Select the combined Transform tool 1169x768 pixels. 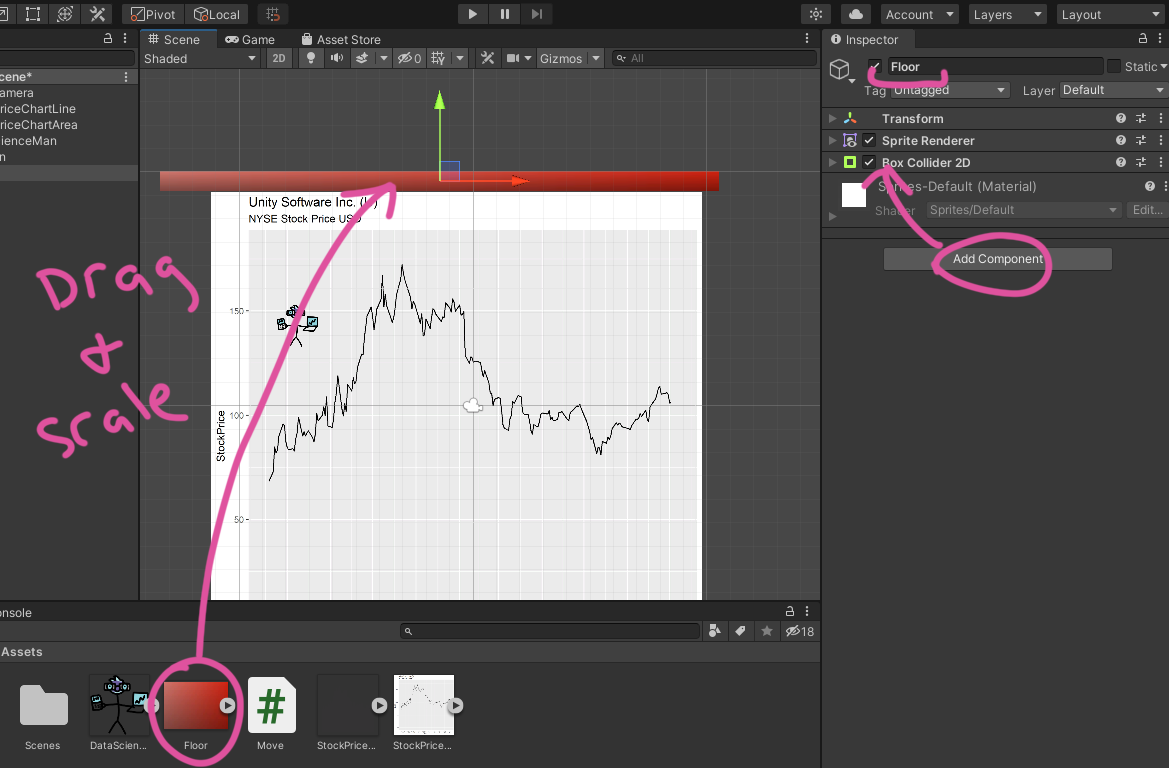(x=65, y=14)
